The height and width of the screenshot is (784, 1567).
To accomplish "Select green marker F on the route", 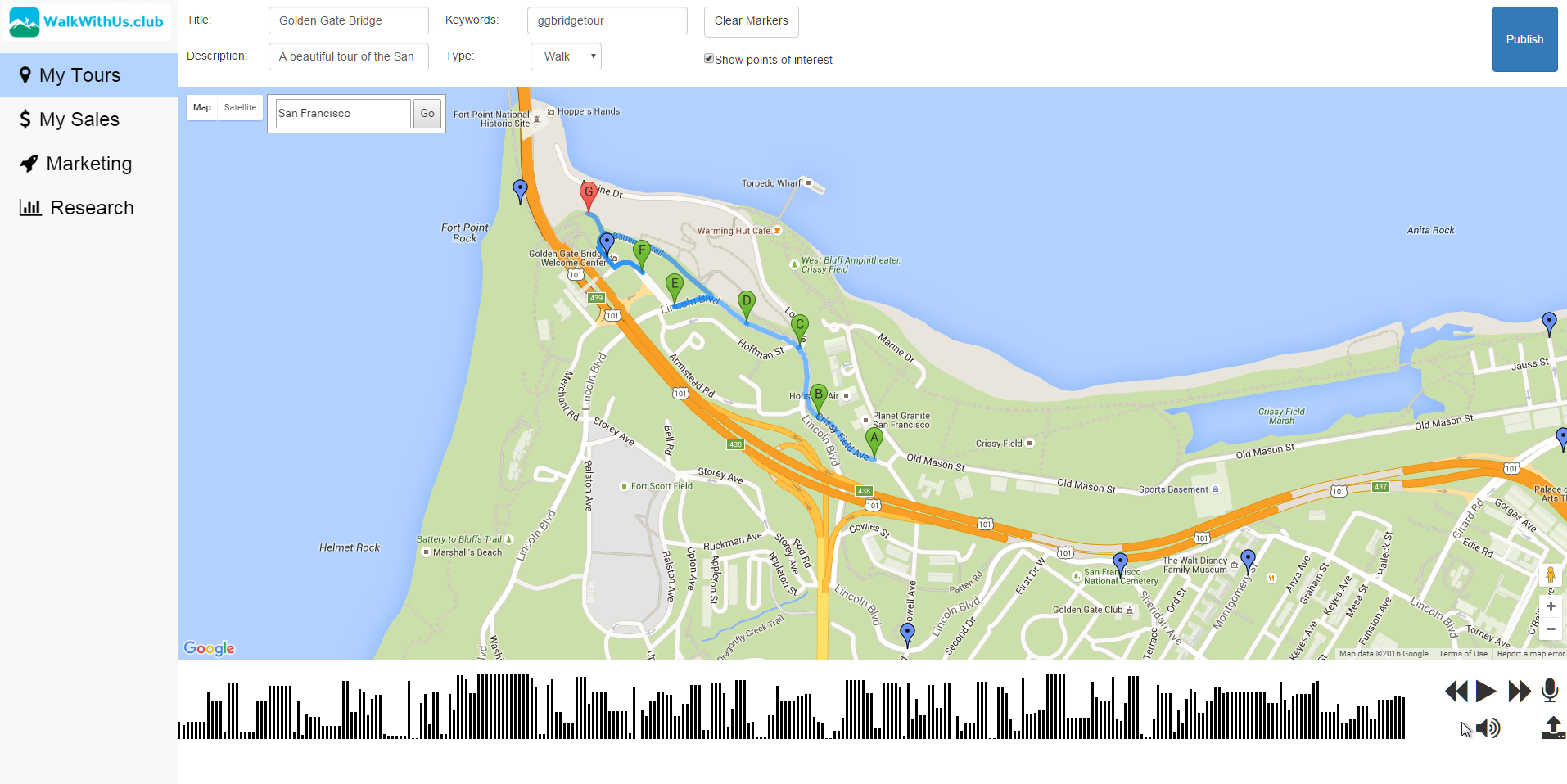I will point(642,255).
